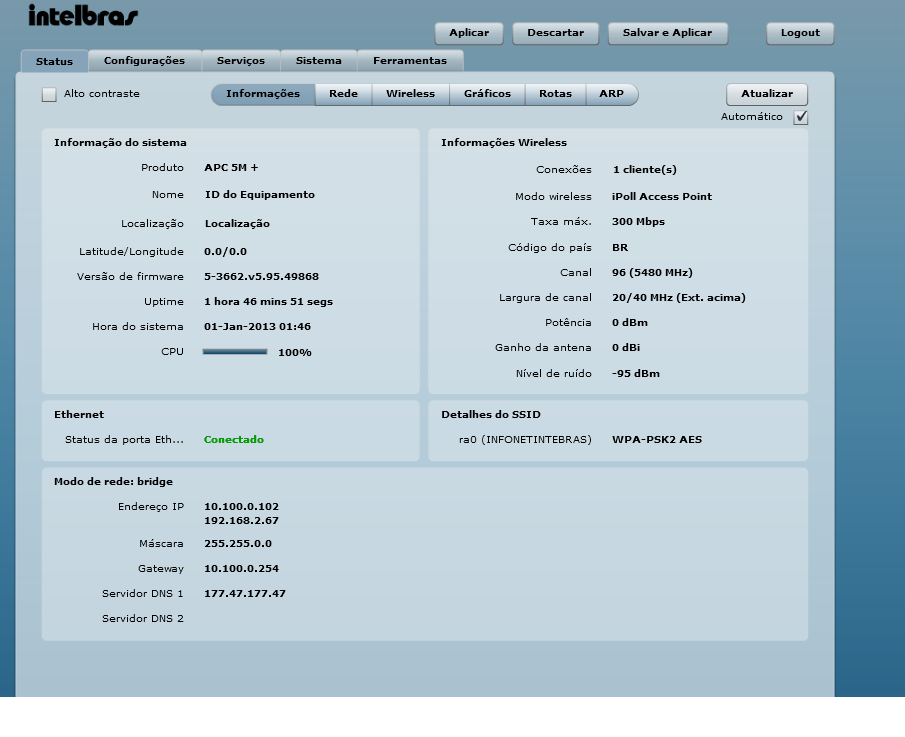Click SSID entry ra0 (INFONETINTEBRAS)

[525, 440]
